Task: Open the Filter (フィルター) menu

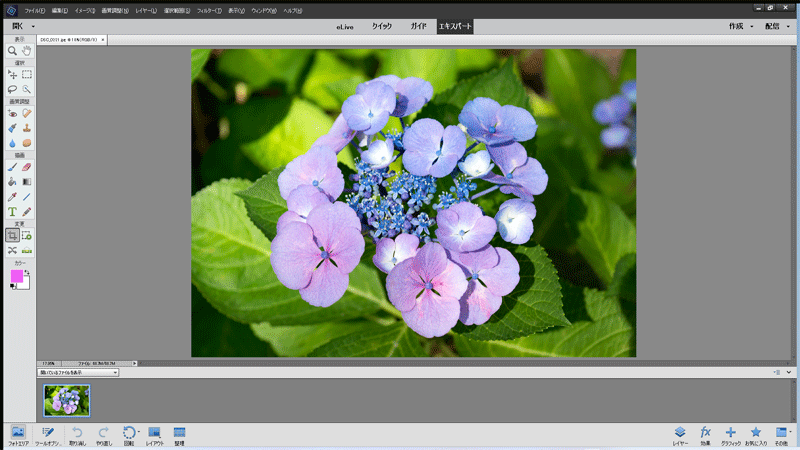Action: [x=209, y=11]
